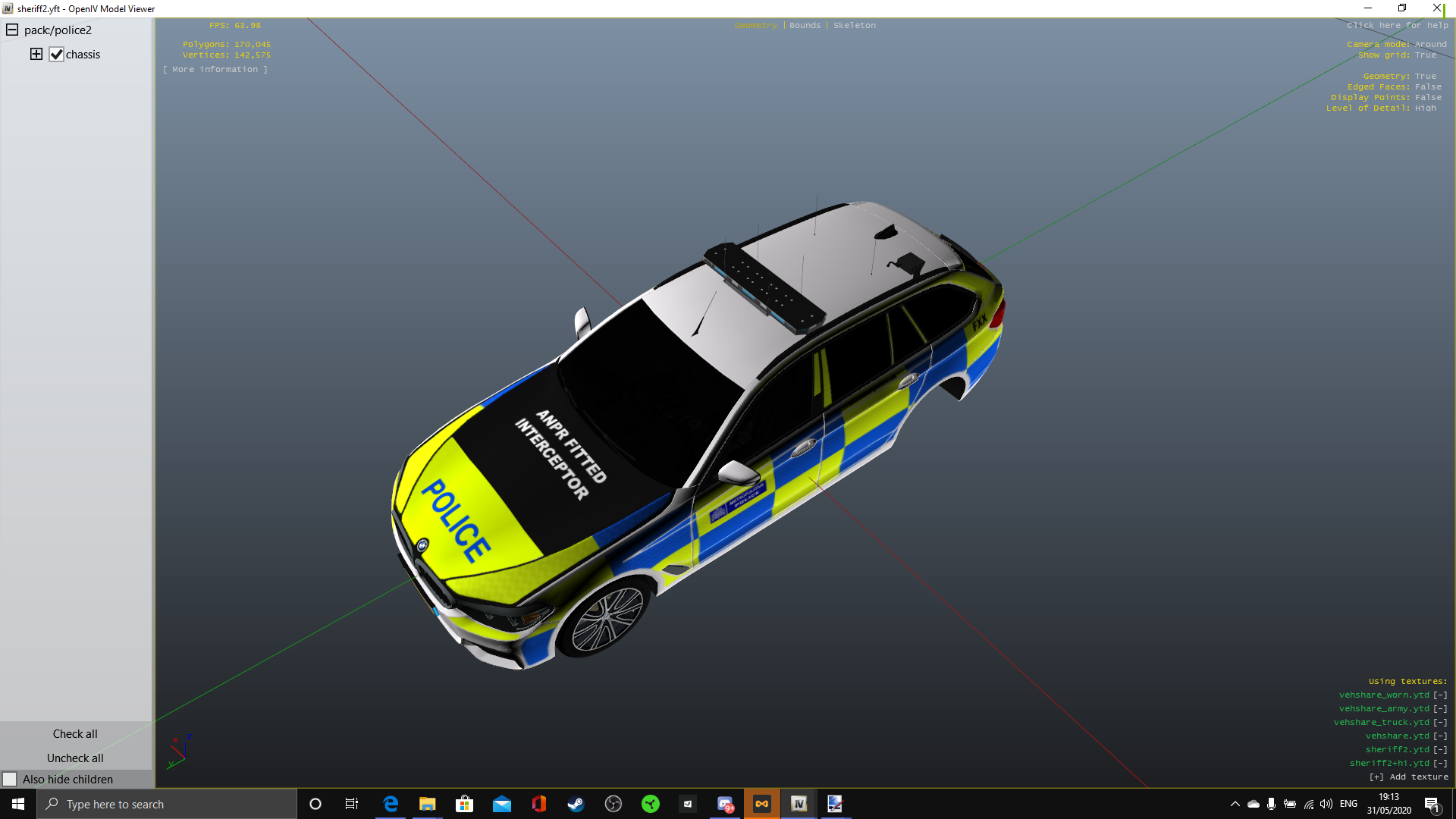1456x819 pixels.
Task: Open the Discord taskbar icon
Action: 725,804
